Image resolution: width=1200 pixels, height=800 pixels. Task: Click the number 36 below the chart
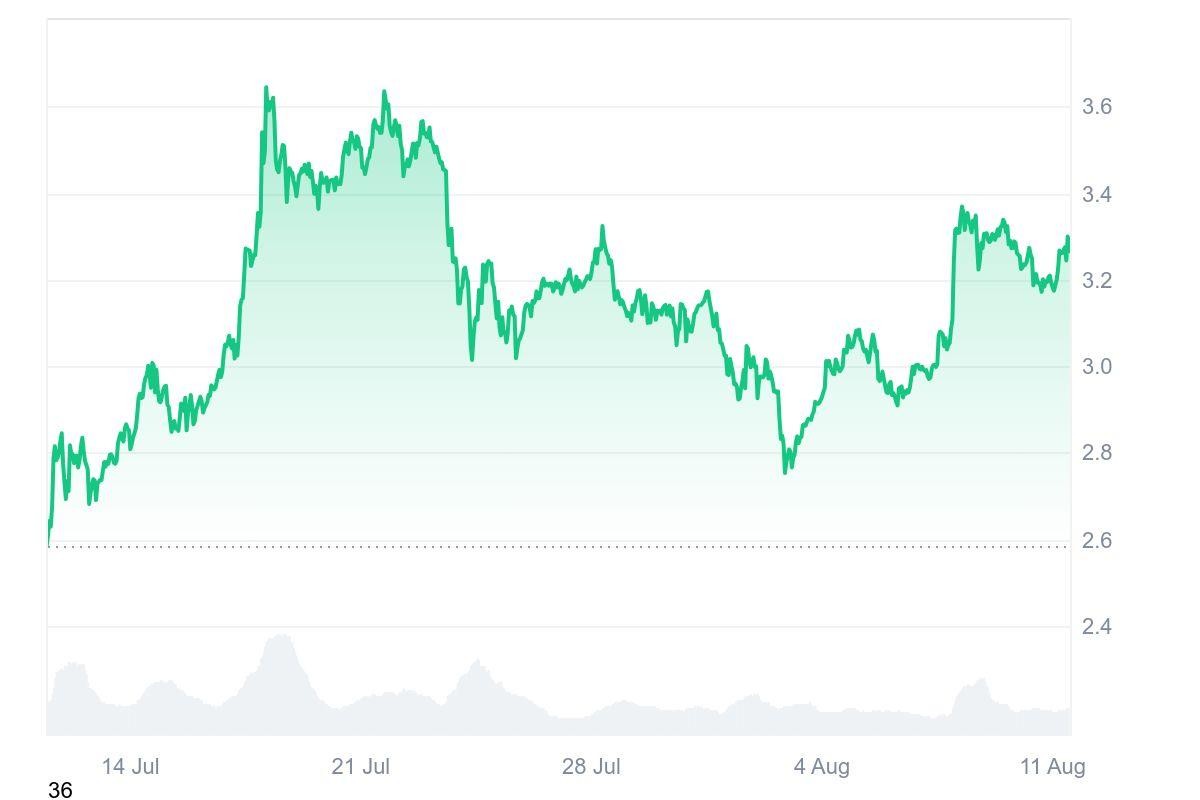click(x=60, y=791)
